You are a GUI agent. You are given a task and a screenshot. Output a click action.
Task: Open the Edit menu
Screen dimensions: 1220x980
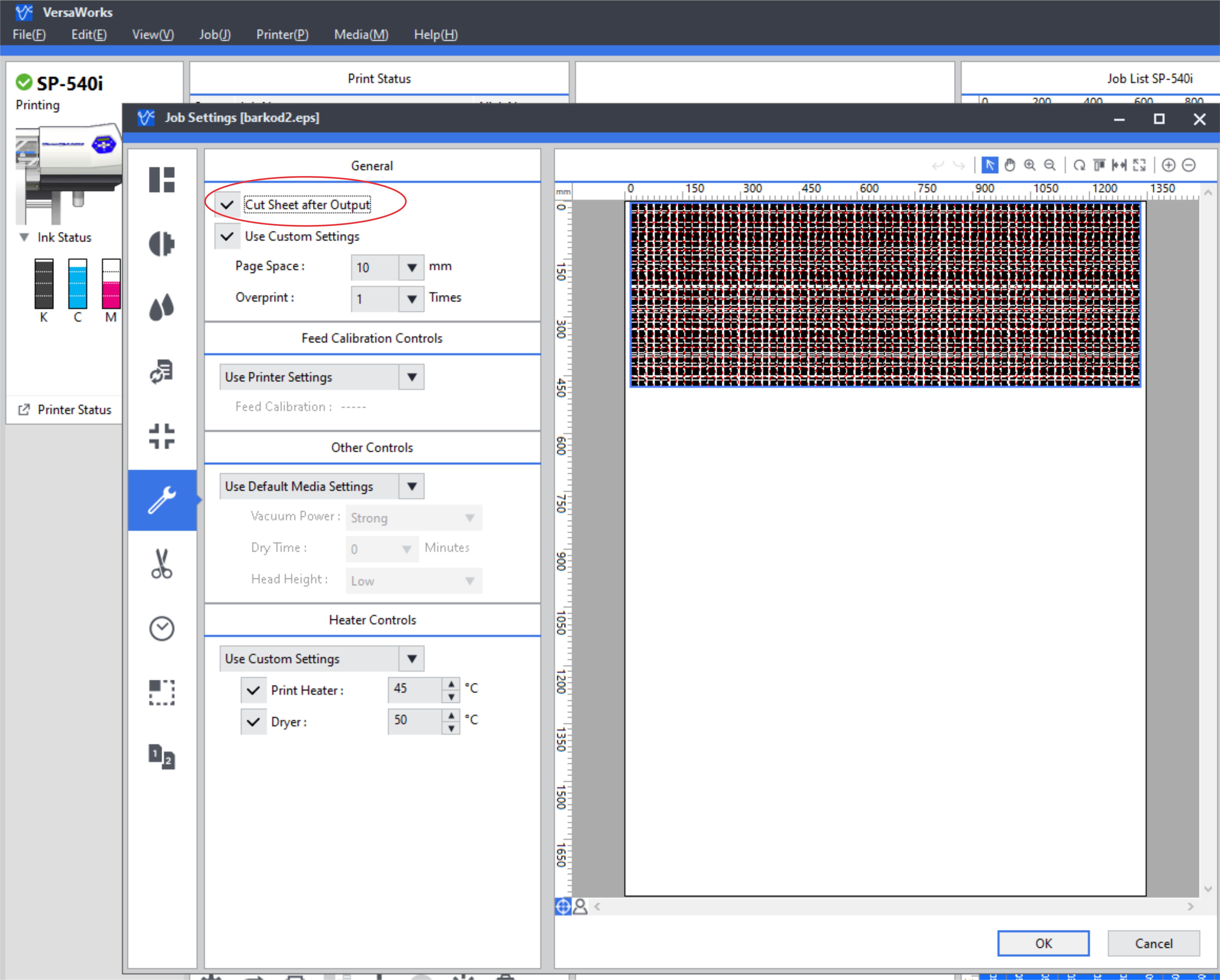pos(89,35)
